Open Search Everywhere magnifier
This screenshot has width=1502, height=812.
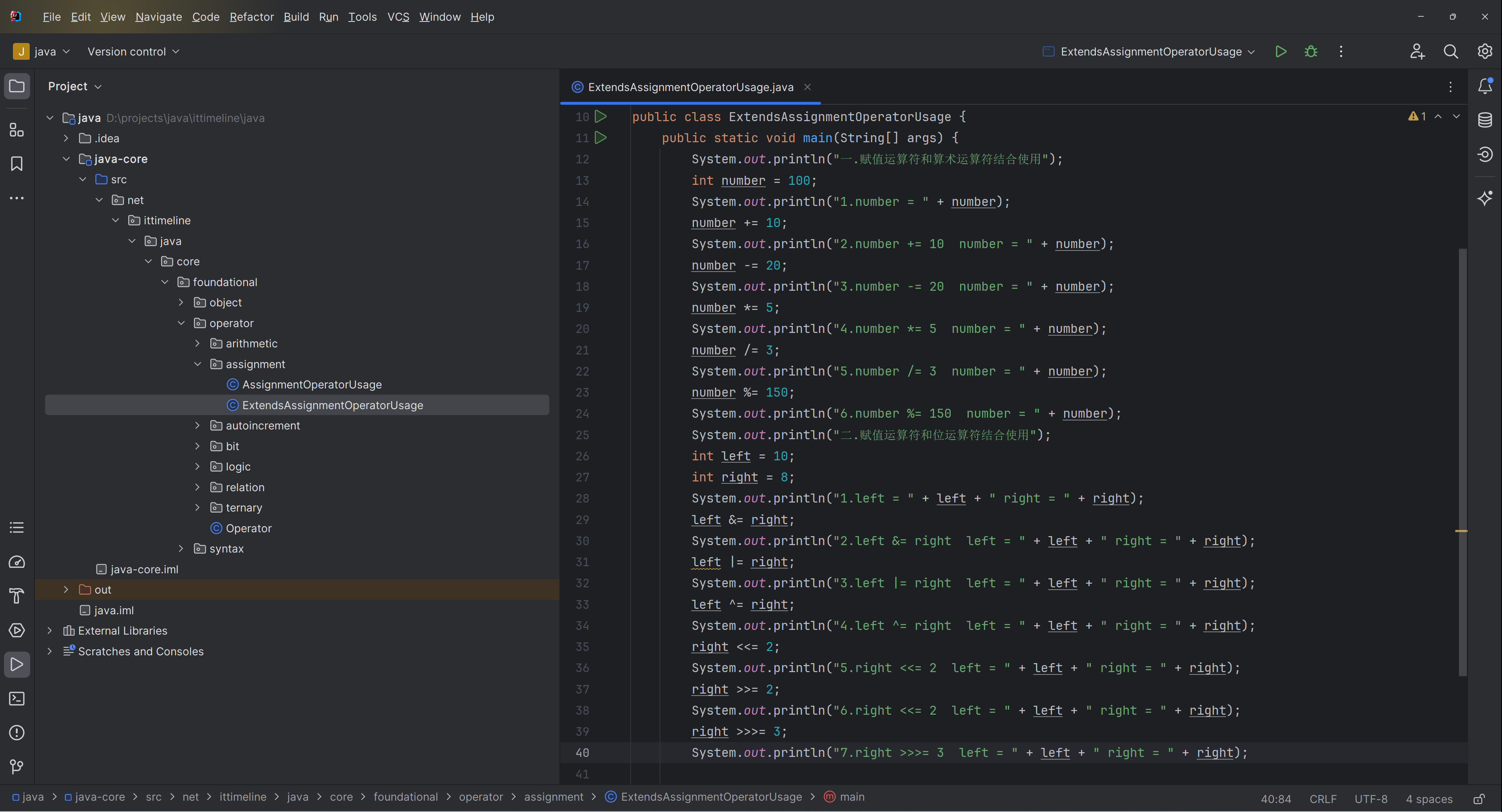(x=1451, y=52)
